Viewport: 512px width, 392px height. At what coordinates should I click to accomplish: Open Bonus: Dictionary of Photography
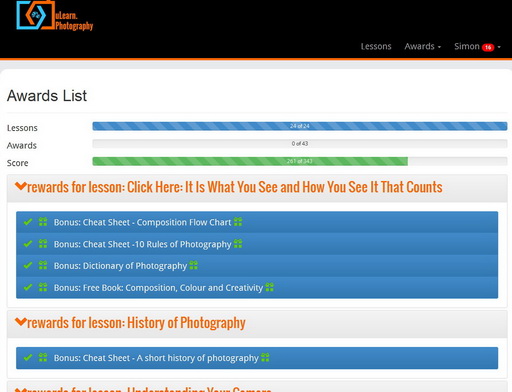click(120, 266)
